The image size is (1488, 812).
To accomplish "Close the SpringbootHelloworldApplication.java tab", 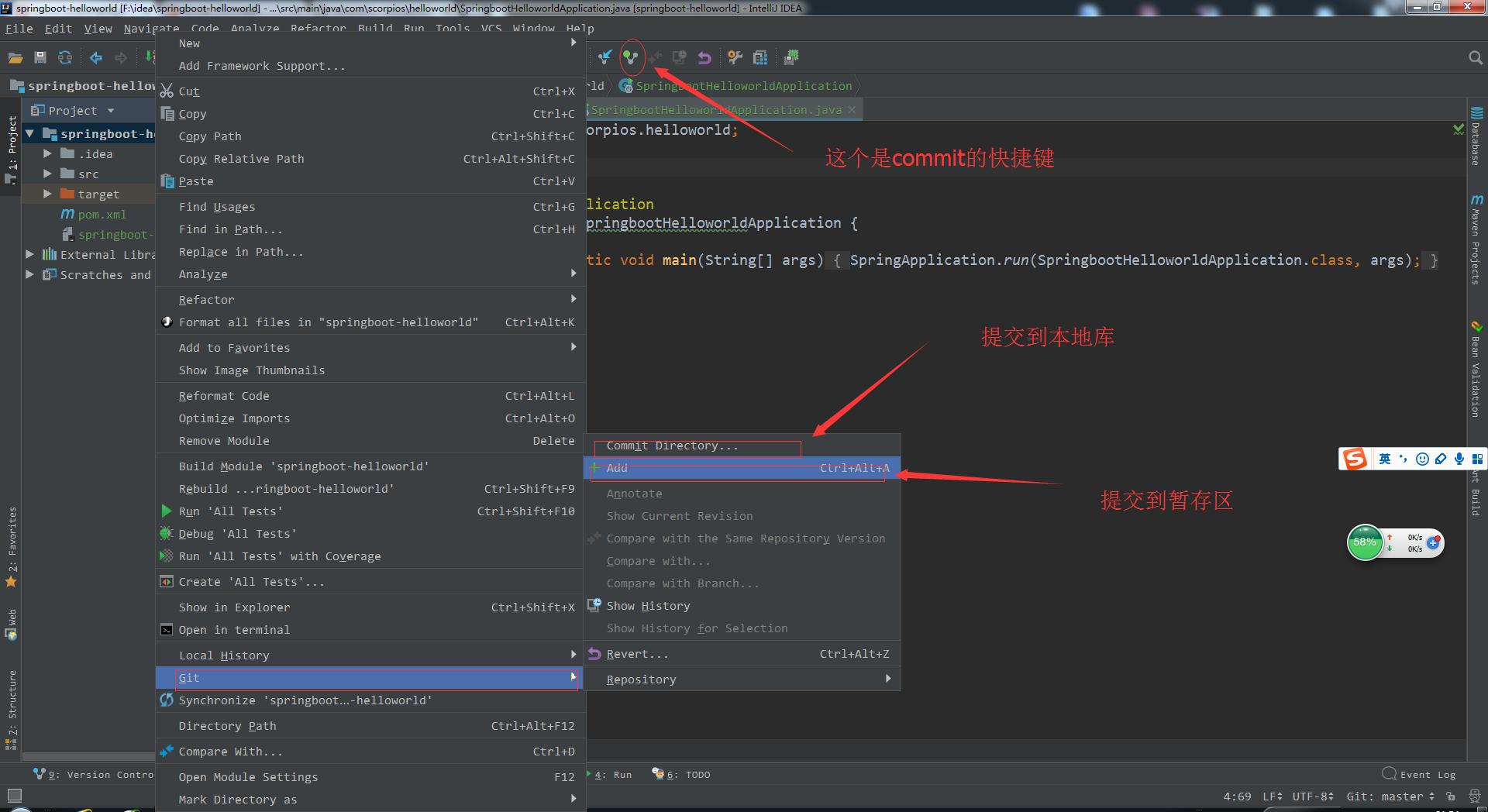I will pyautogui.click(x=852, y=110).
